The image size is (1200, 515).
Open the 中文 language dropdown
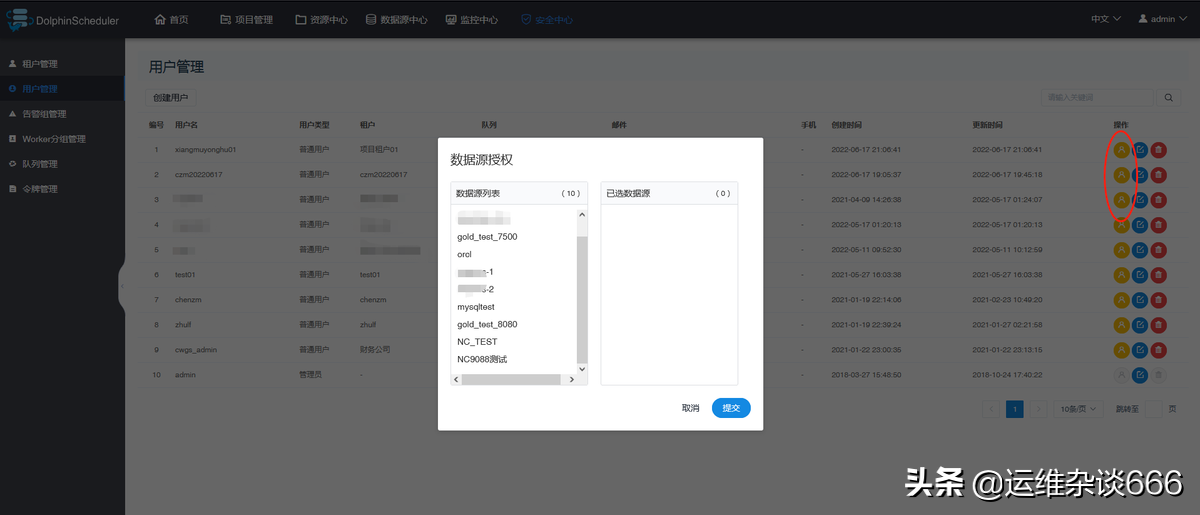click(1105, 19)
